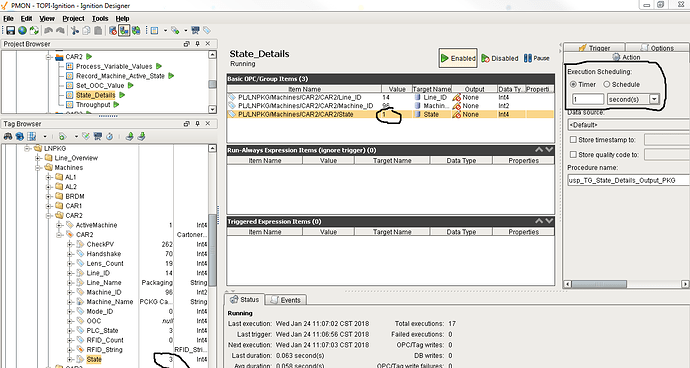The image size is (690, 368).
Task: Open the dropdown arrow beside new tag icon
Action: click(76, 136)
